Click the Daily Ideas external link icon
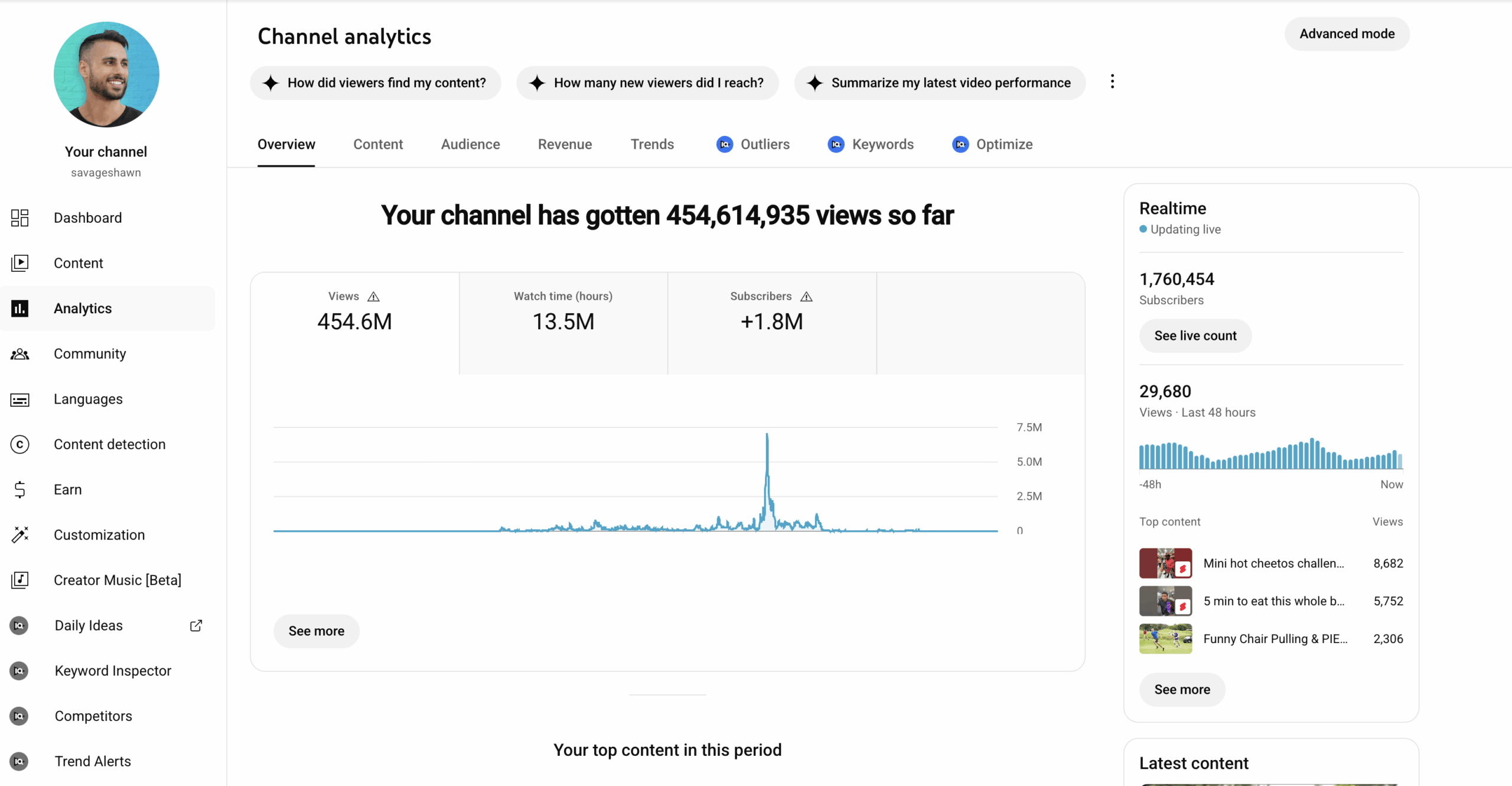This screenshot has height=786, width=1512. pyautogui.click(x=196, y=625)
